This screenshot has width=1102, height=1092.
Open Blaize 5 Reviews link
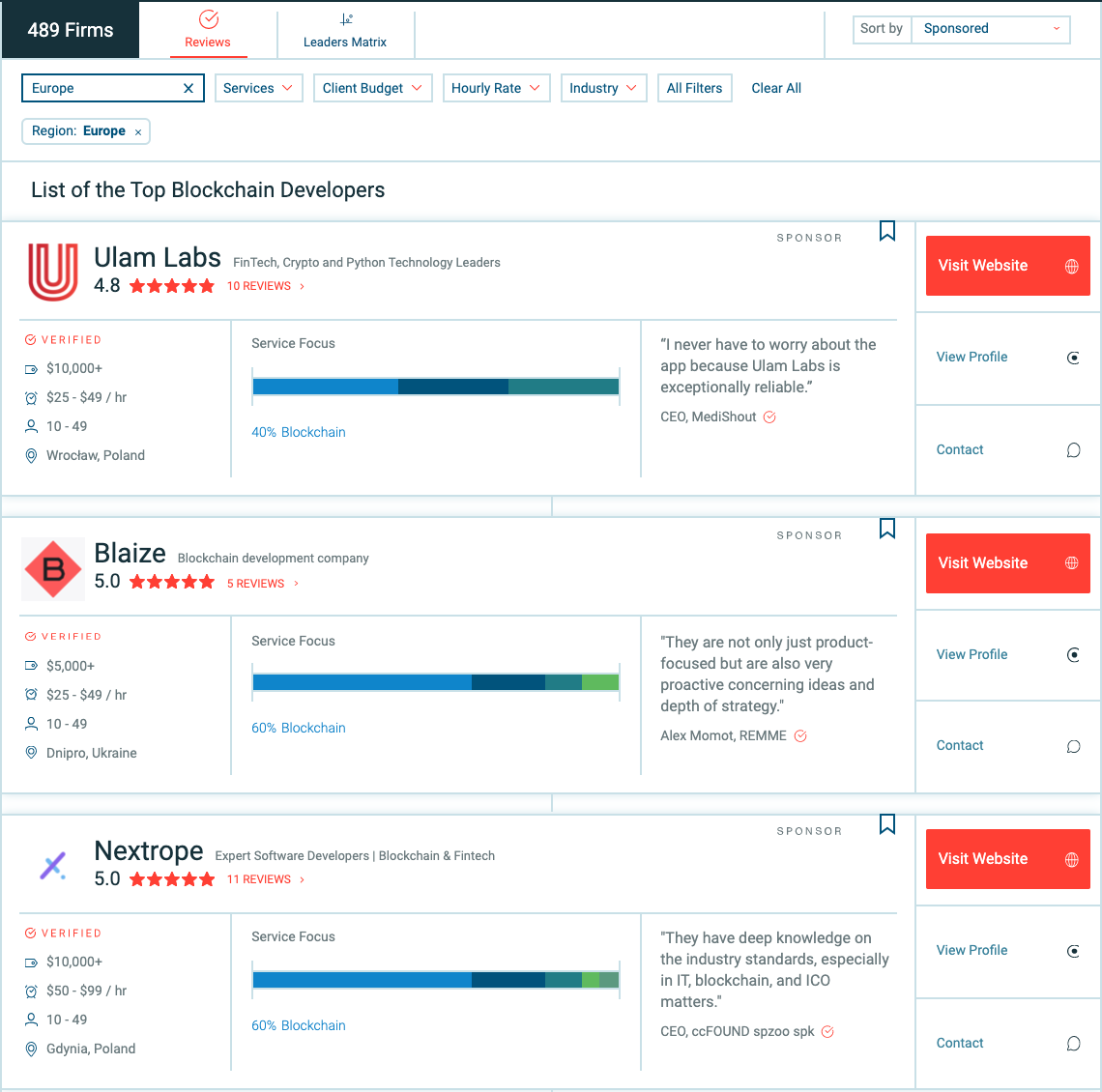pyautogui.click(x=262, y=584)
